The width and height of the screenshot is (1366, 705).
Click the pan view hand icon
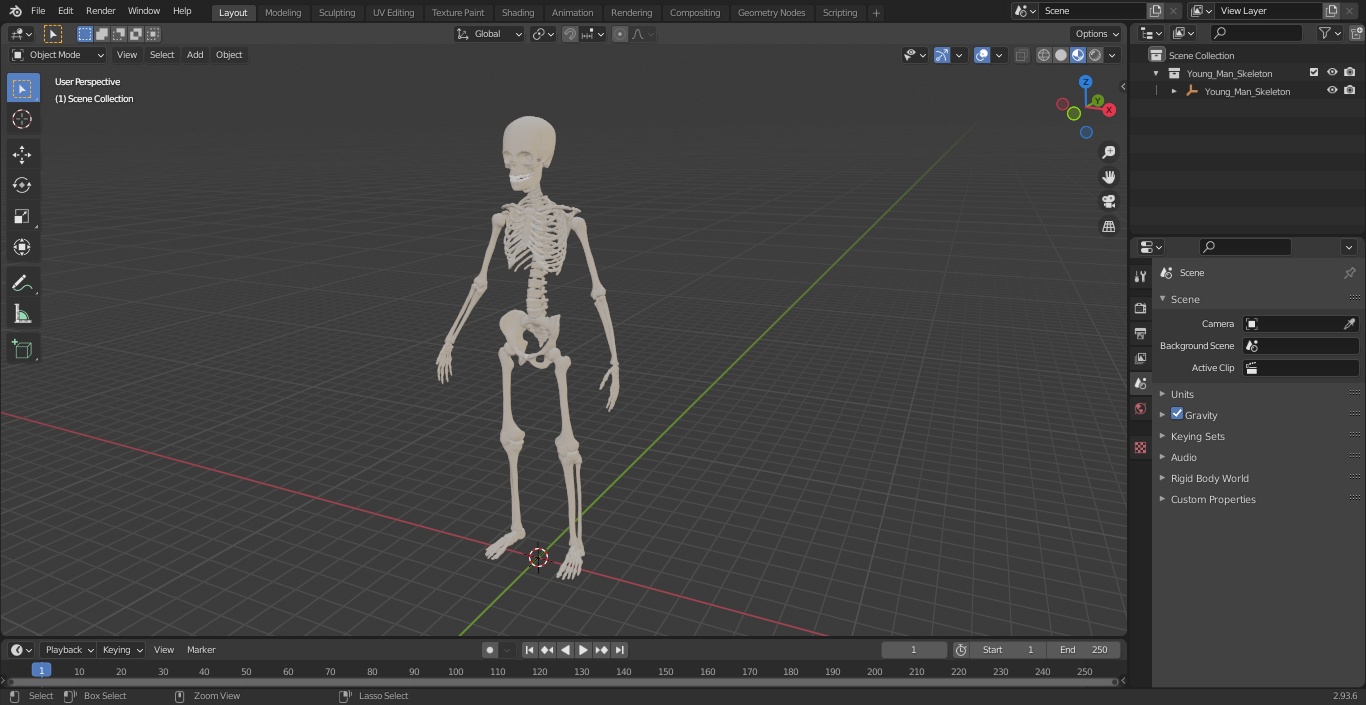(1108, 177)
